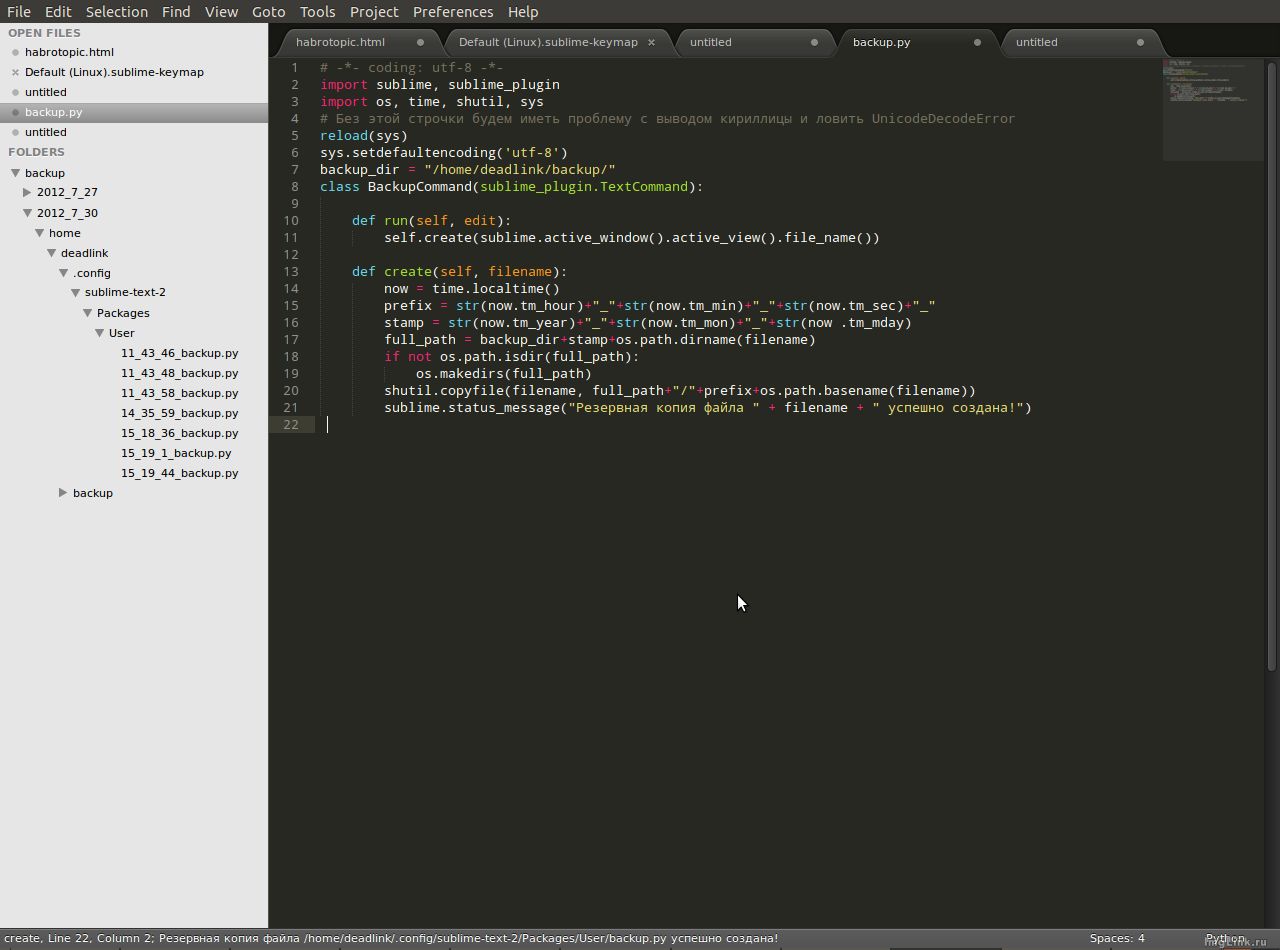This screenshot has height=950, width=1280.
Task: Close the habrotopic.html tab via its dot icon
Action: coord(420,42)
